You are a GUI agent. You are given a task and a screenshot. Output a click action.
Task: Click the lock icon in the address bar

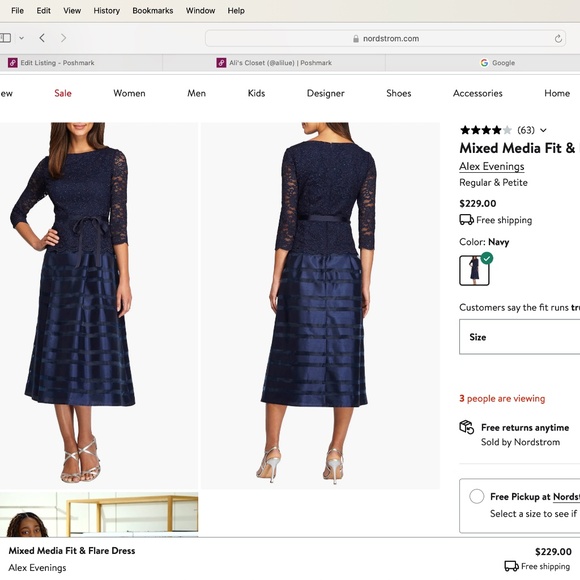tap(356, 39)
